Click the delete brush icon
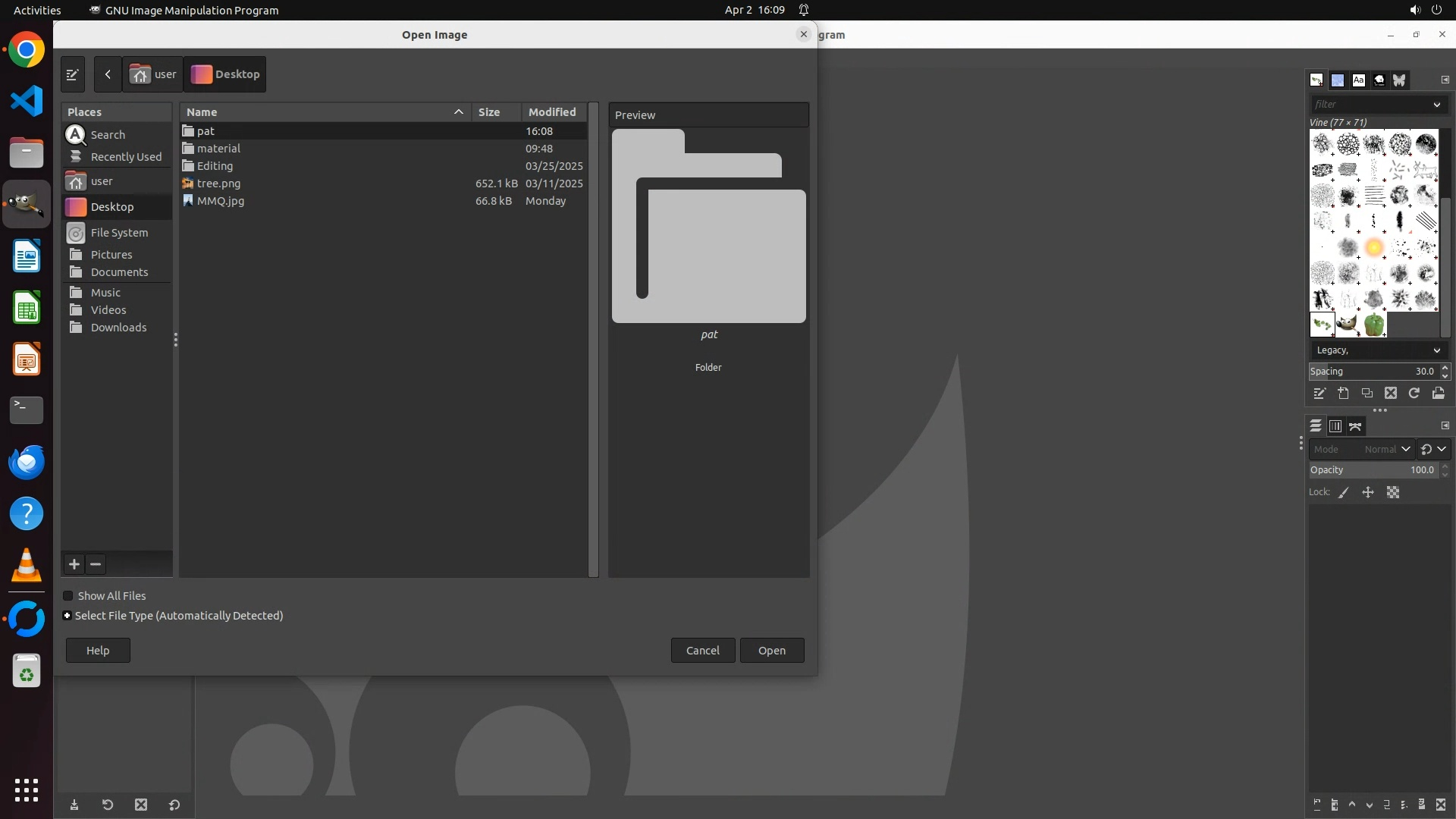Image resolution: width=1456 pixels, height=819 pixels. coord(1390,393)
